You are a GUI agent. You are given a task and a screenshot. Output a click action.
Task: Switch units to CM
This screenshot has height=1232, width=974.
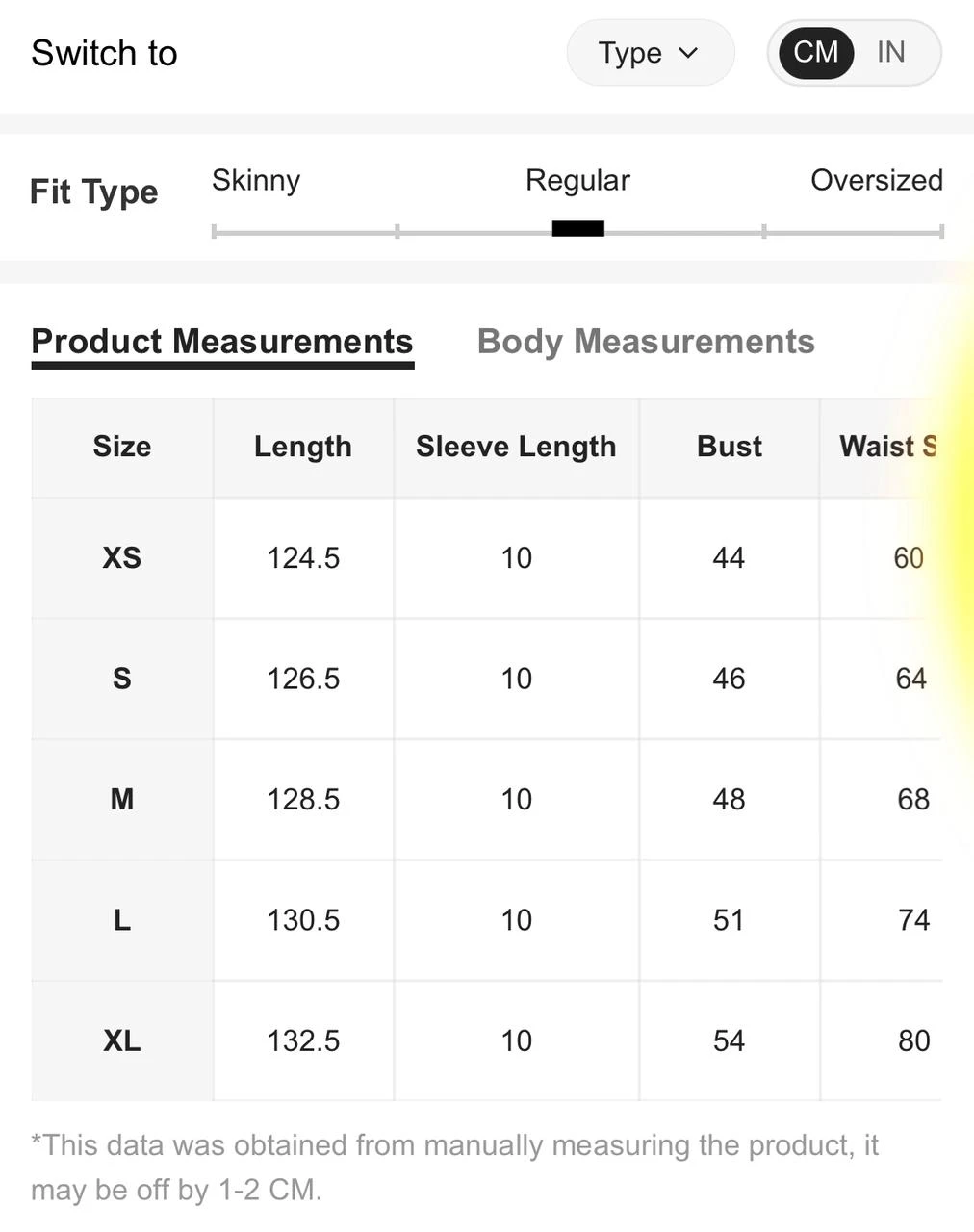815,52
